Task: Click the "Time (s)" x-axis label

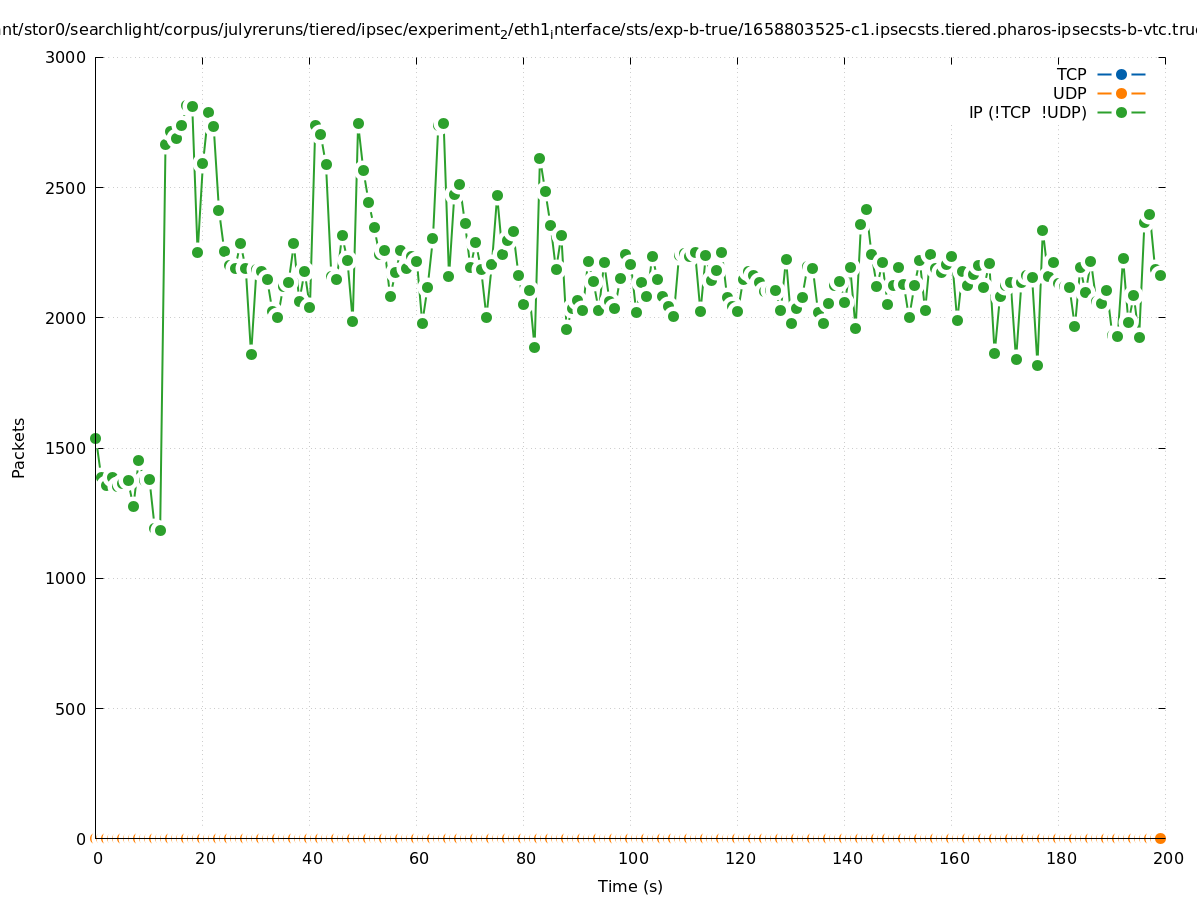Action: 630,886
